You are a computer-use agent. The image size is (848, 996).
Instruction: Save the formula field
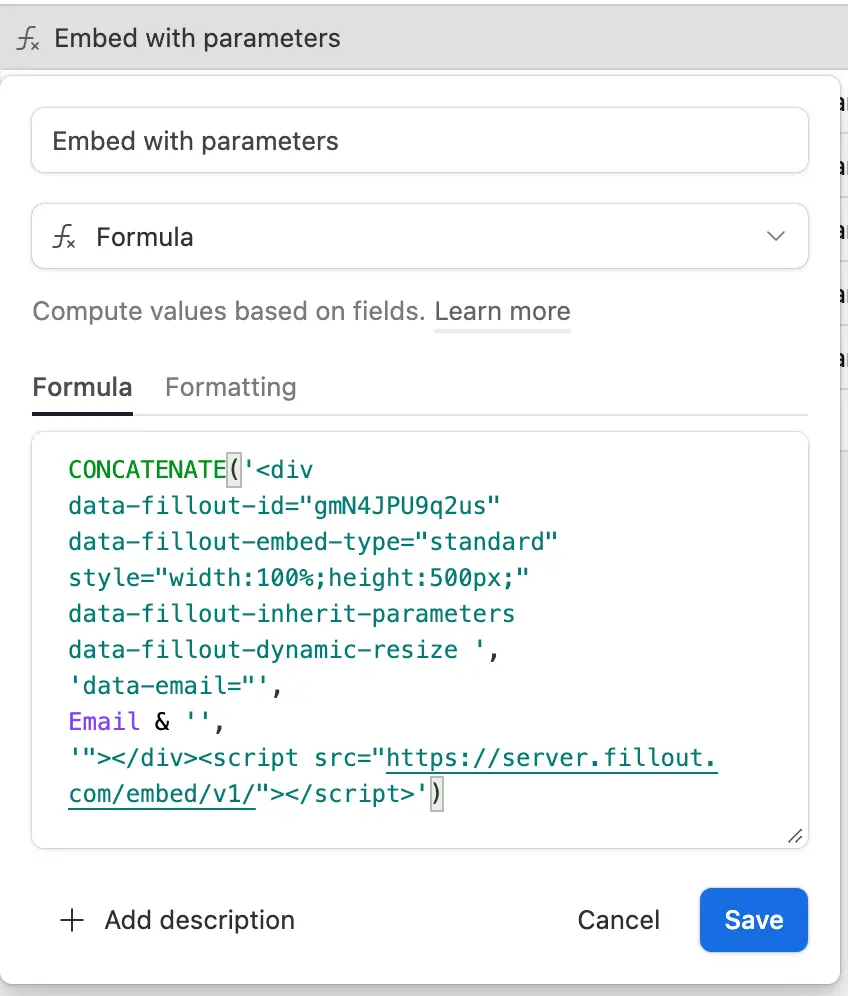(753, 920)
